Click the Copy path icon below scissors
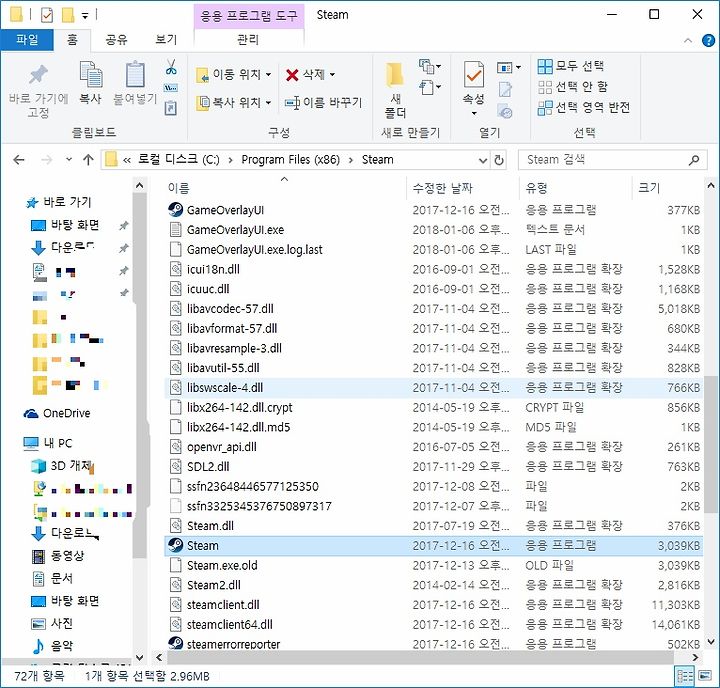Screen dimensions: 720x688 pyautogui.click(x=171, y=88)
